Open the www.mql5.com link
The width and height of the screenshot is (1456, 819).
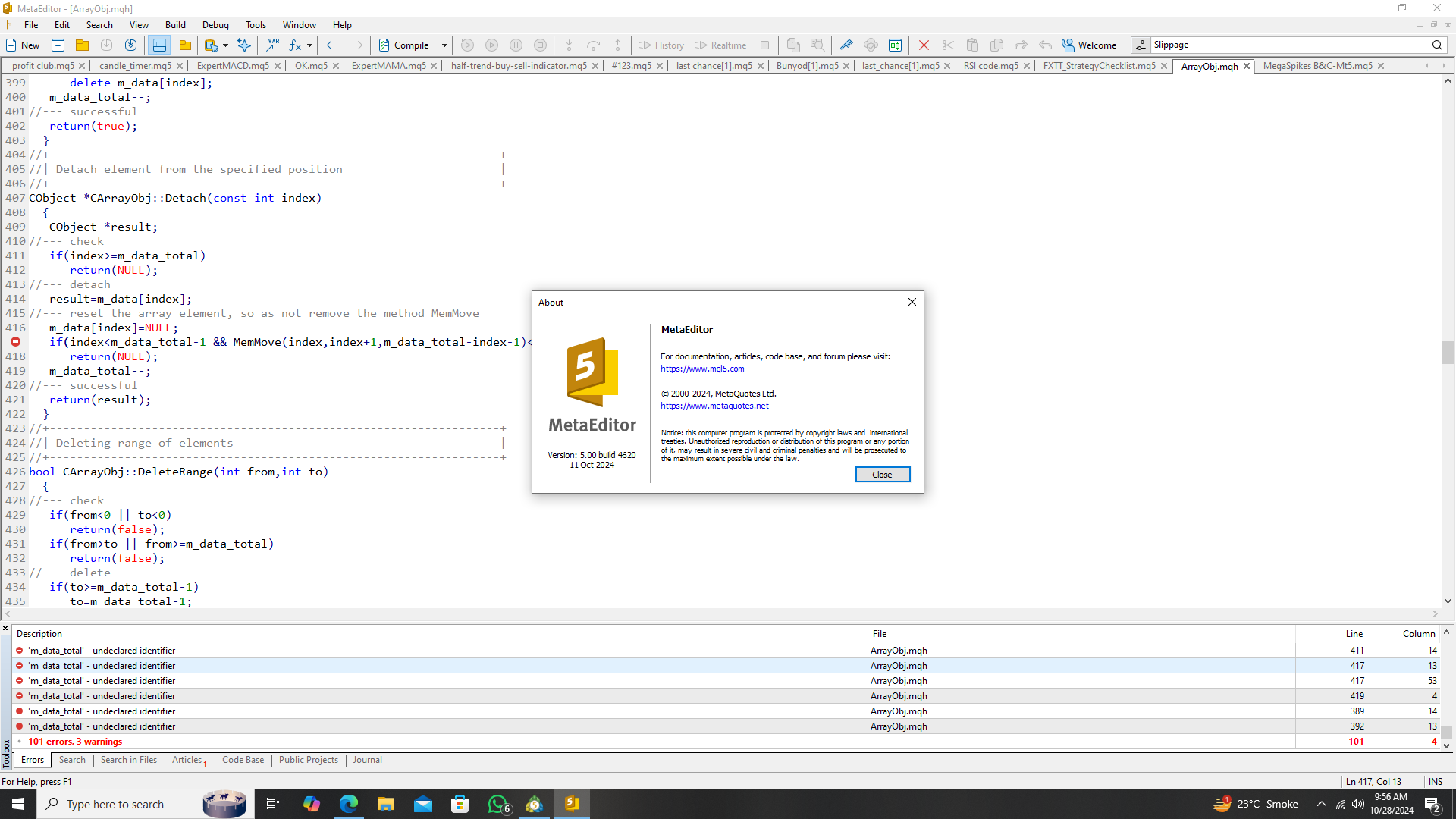702,369
